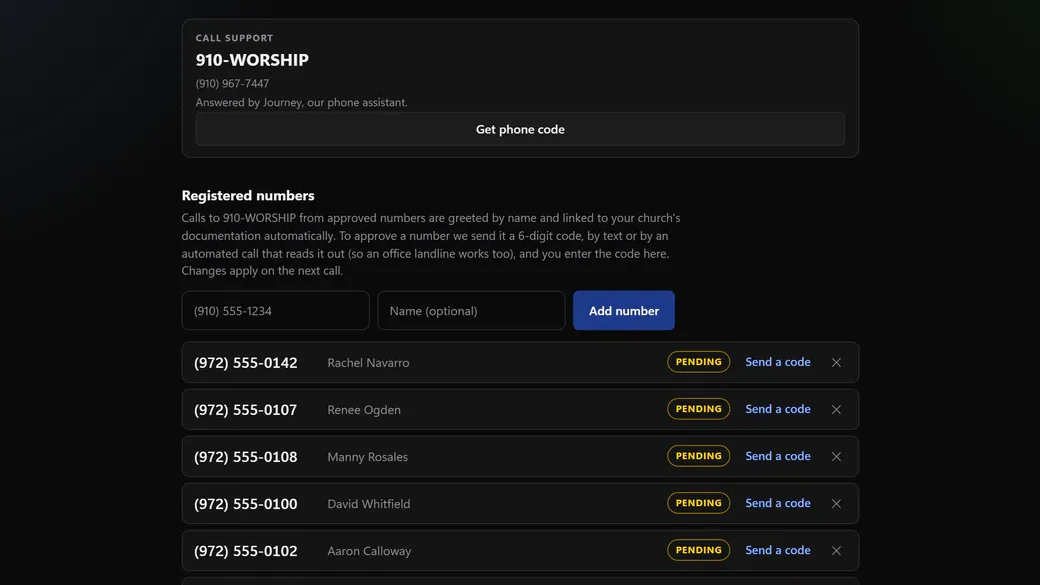Image resolution: width=1040 pixels, height=585 pixels.
Task: Remove Manny Rosales's number with X icon
Action: pos(836,457)
